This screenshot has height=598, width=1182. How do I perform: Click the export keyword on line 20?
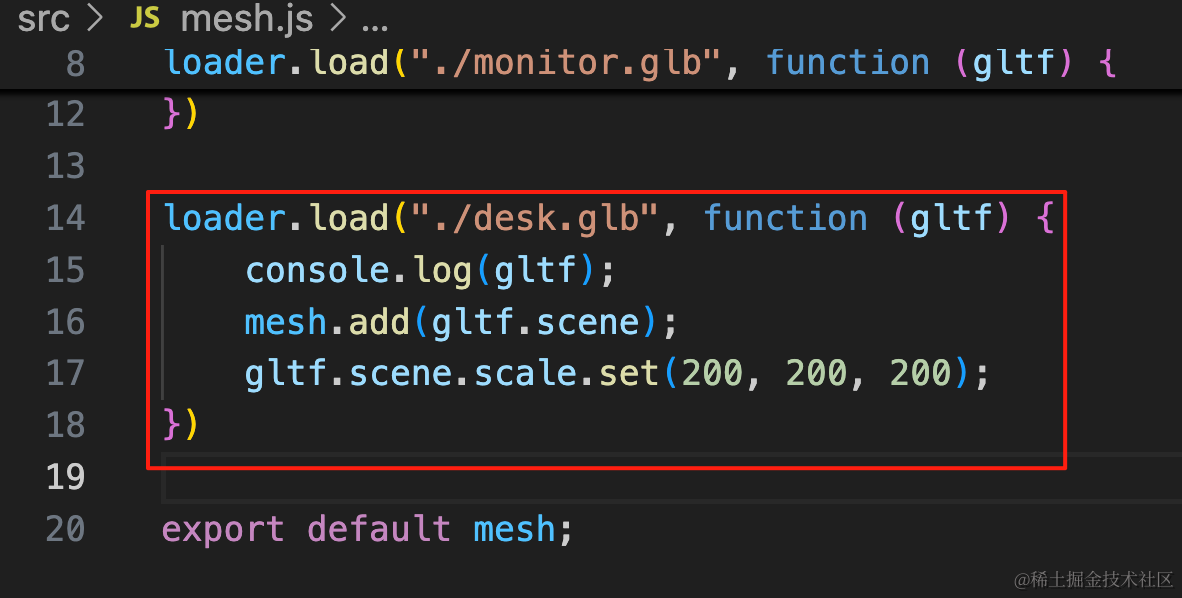pyautogui.click(x=223, y=529)
